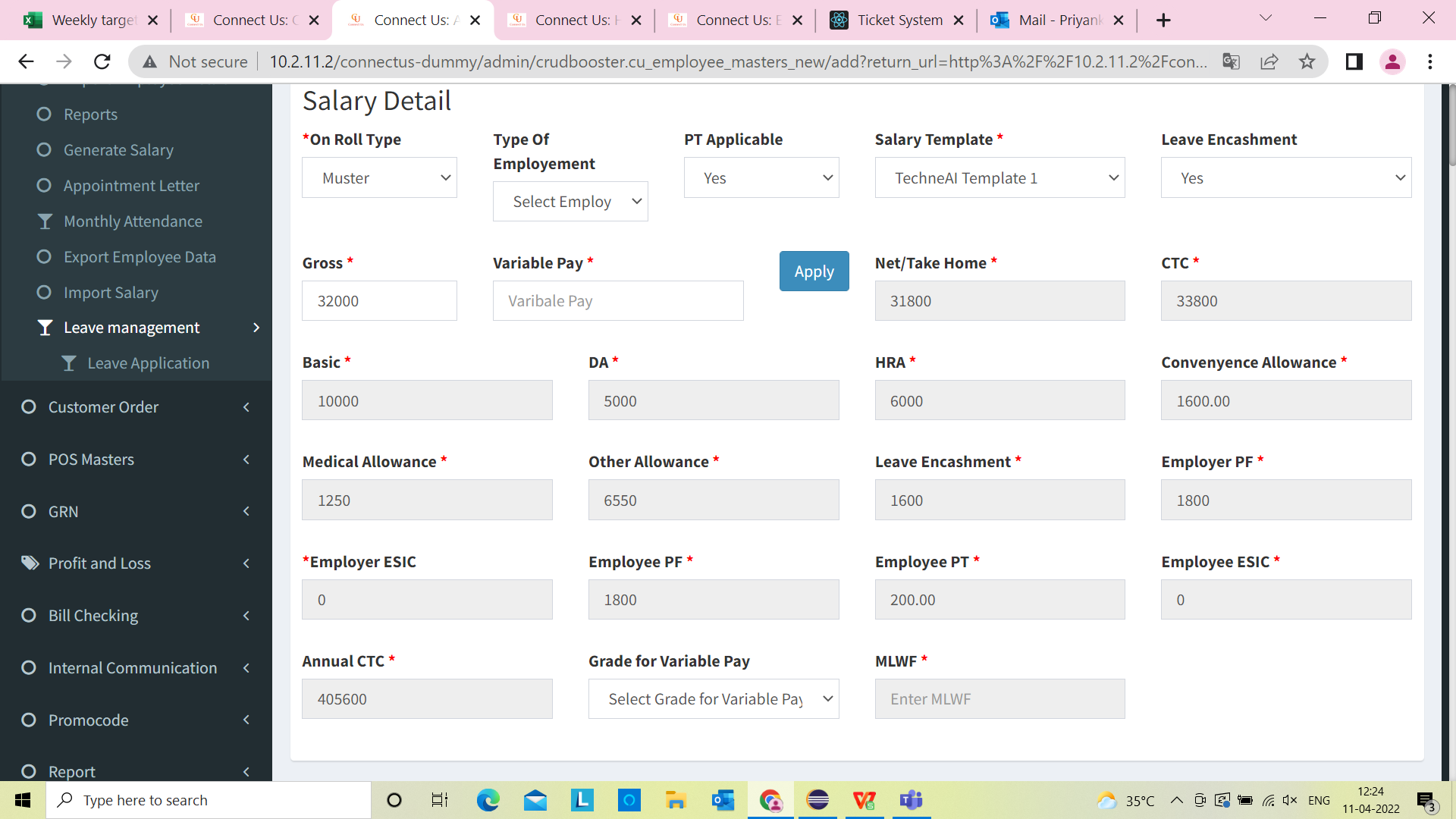Screen dimensions: 1456x819
Task: Click the browser forward arrow
Action: coord(64,61)
